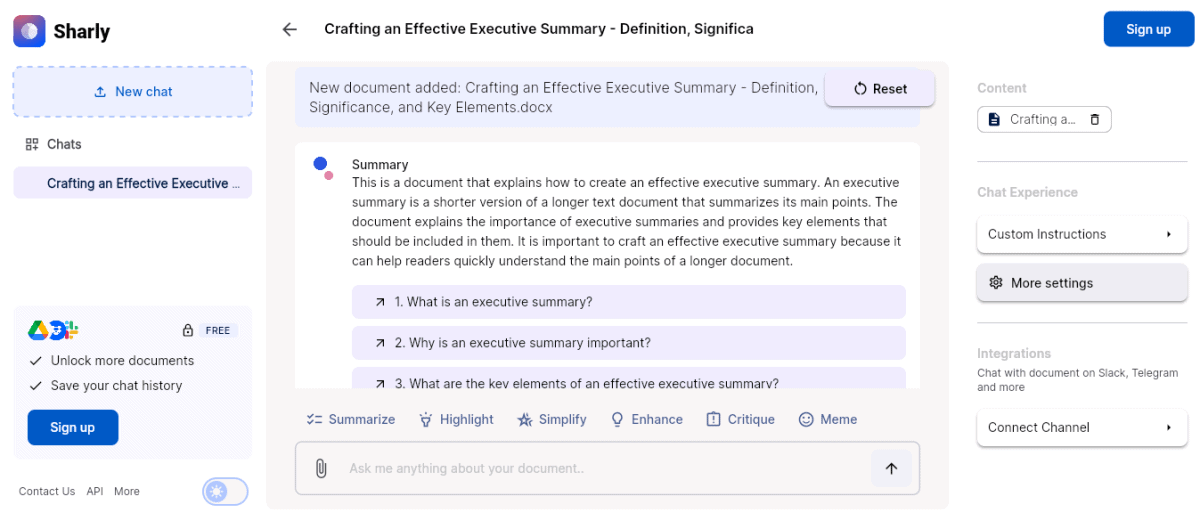Open the Meme generator option
This screenshot has width=1200, height=529.
(828, 419)
